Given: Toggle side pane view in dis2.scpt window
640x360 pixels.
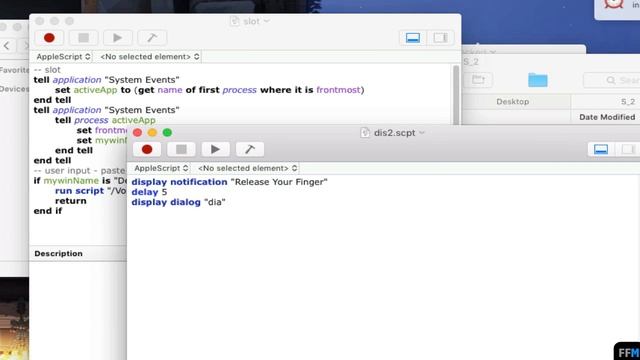Looking at the screenshot, I should [x=628, y=149].
